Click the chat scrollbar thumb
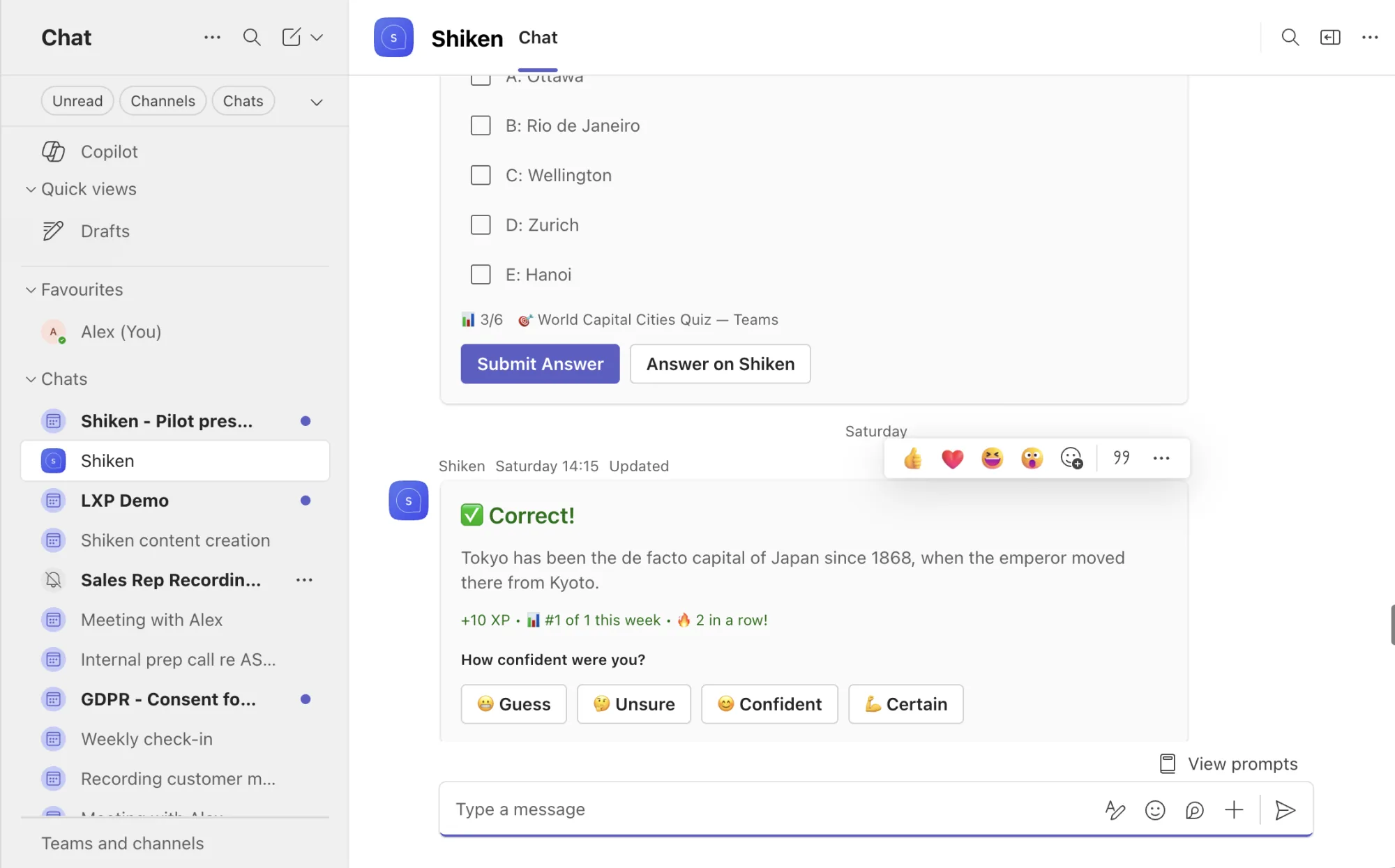 click(x=1392, y=625)
